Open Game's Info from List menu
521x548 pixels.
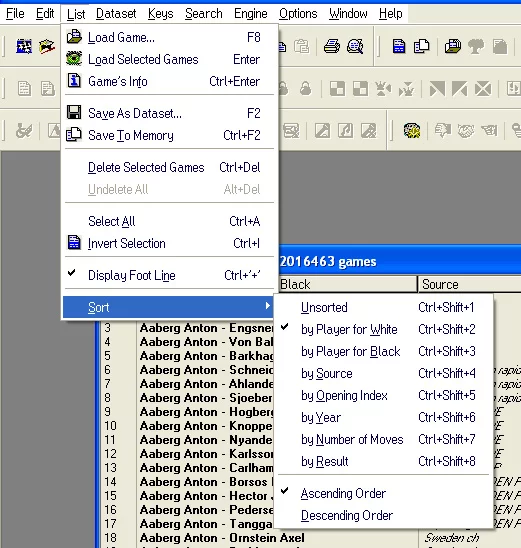coord(169,81)
